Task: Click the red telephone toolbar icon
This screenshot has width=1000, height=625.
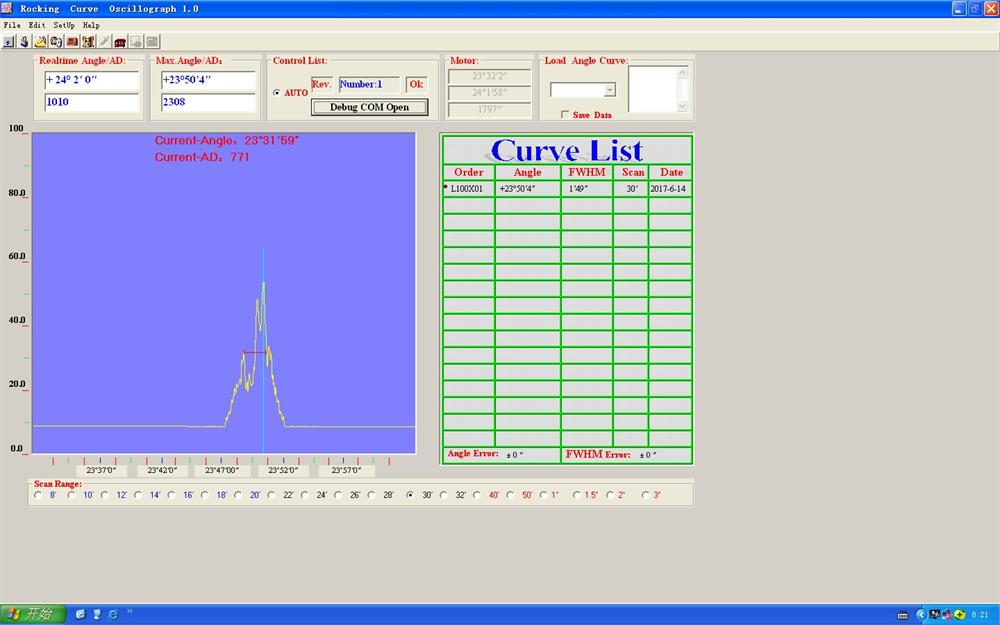Action: [x=120, y=41]
